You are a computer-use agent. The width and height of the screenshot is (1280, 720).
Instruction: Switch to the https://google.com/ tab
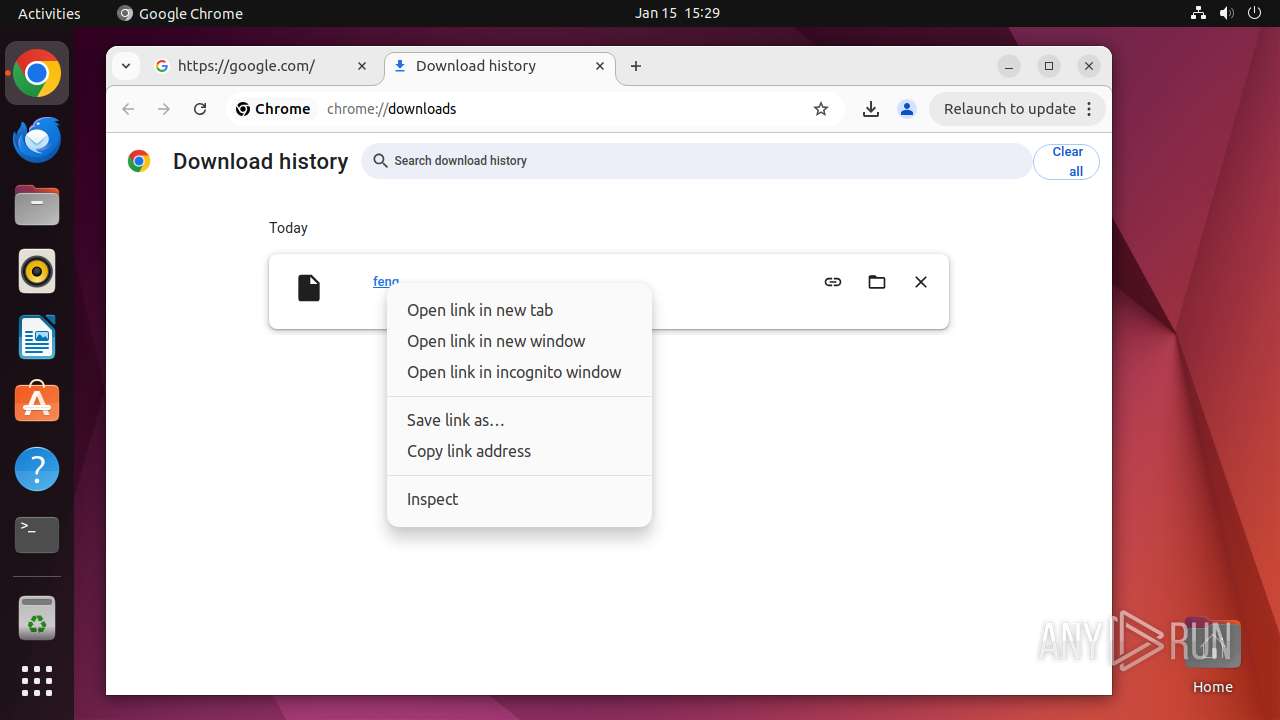(261, 66)
